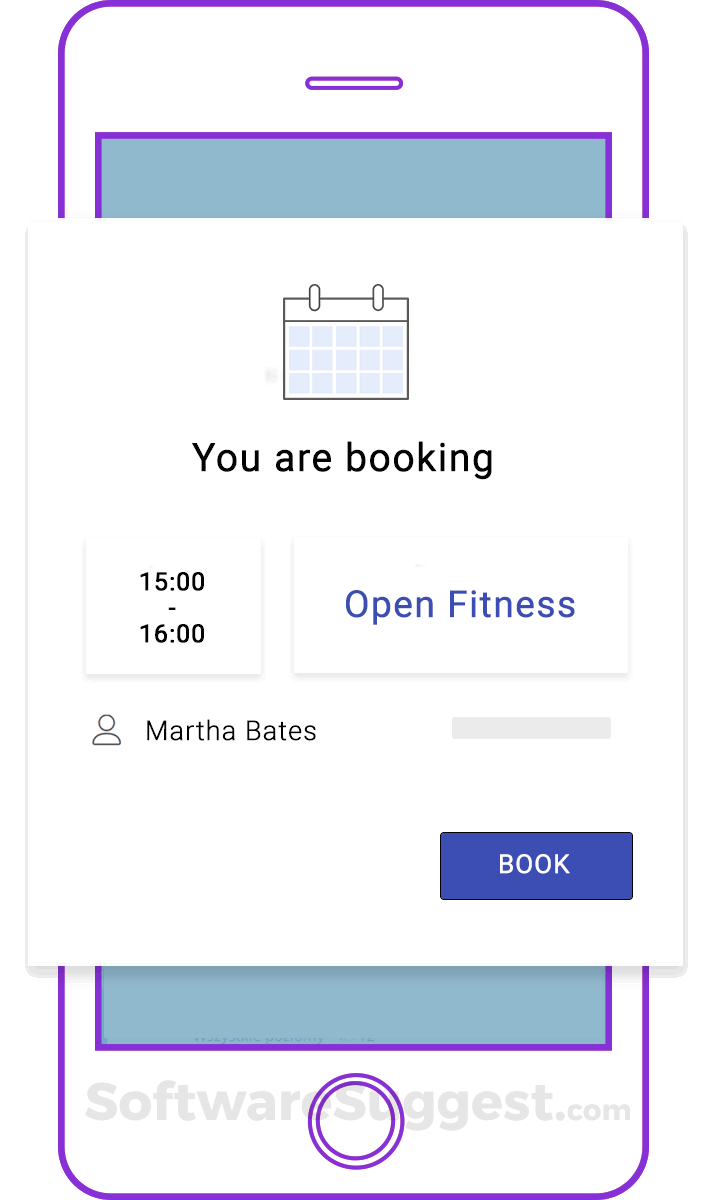Click the gray placeholder bar right of Martha Bates

[x=531, y=728]
